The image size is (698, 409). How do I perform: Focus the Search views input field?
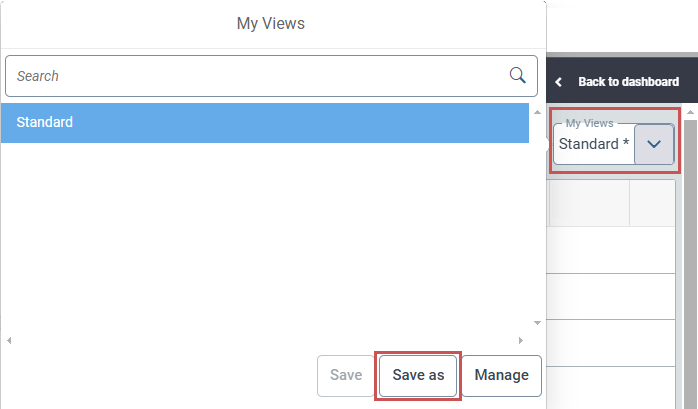(x=260, y=76)
